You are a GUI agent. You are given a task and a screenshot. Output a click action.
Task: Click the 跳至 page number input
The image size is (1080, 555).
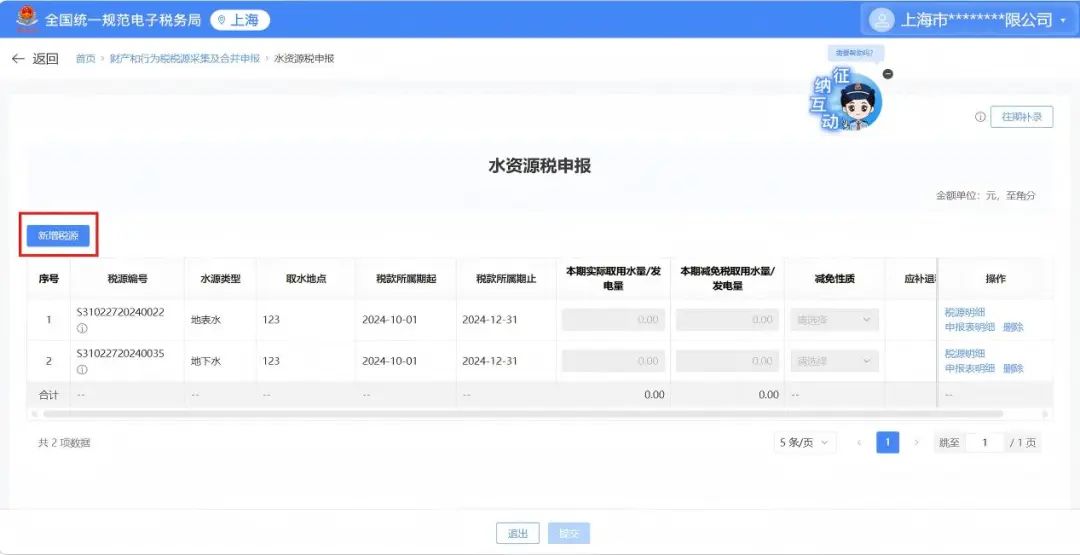click(984, 442)
